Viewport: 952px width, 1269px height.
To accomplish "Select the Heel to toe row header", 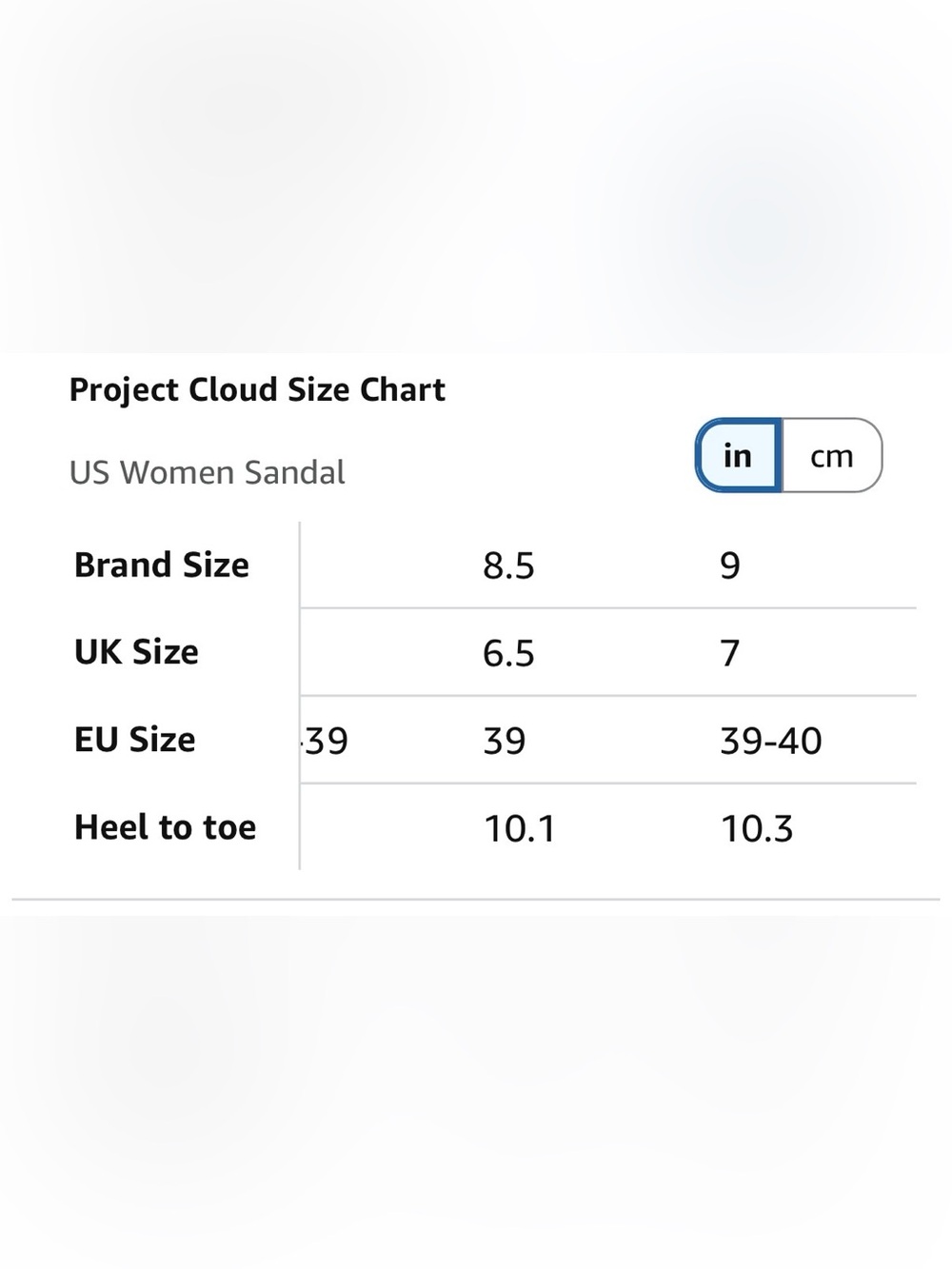I will (165, 827).
